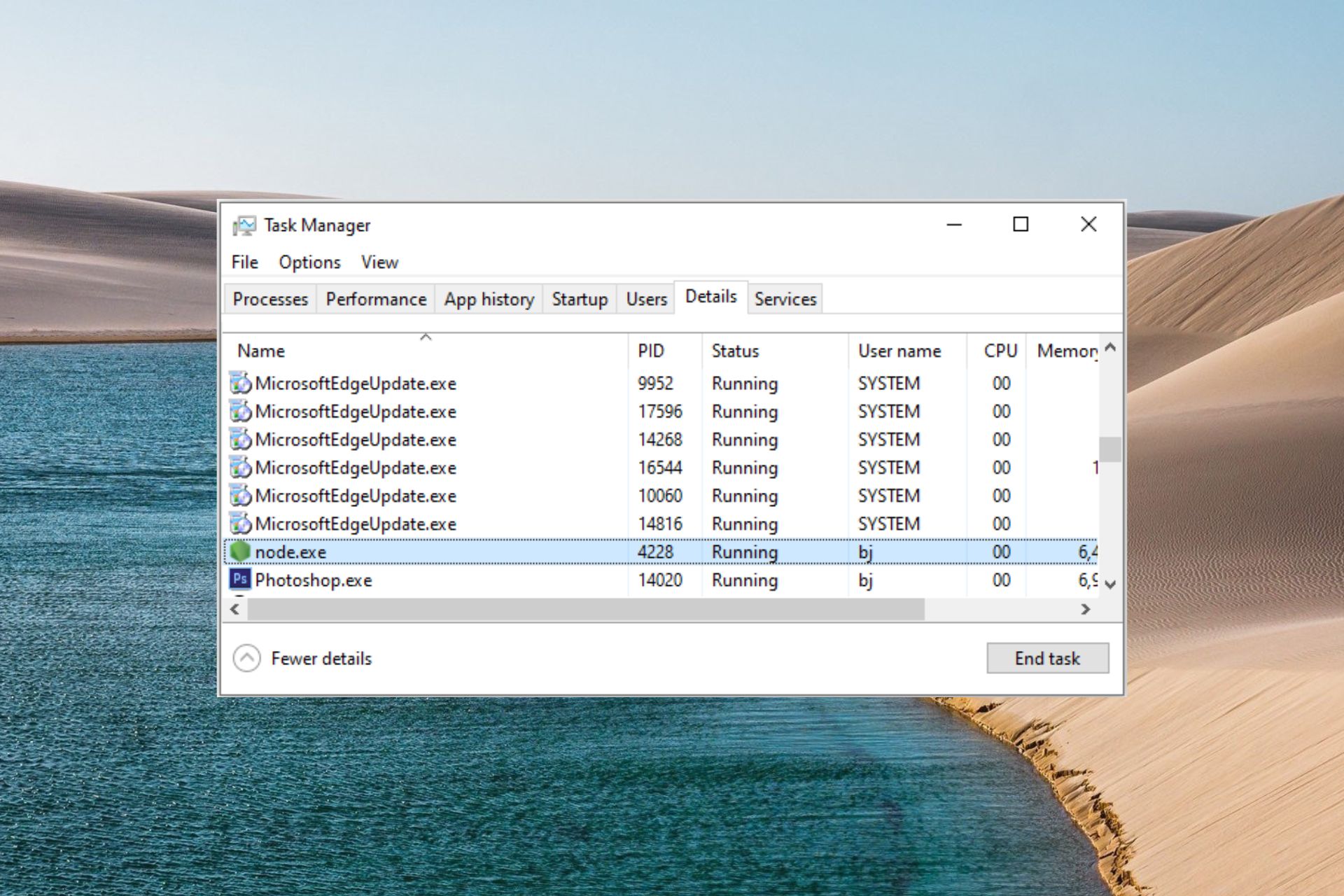Viewport: 1344px width, 896px height.
Task: Select MicrosoftEdgeUpdate.exe name with PID 17596
Action: [356, 412]
